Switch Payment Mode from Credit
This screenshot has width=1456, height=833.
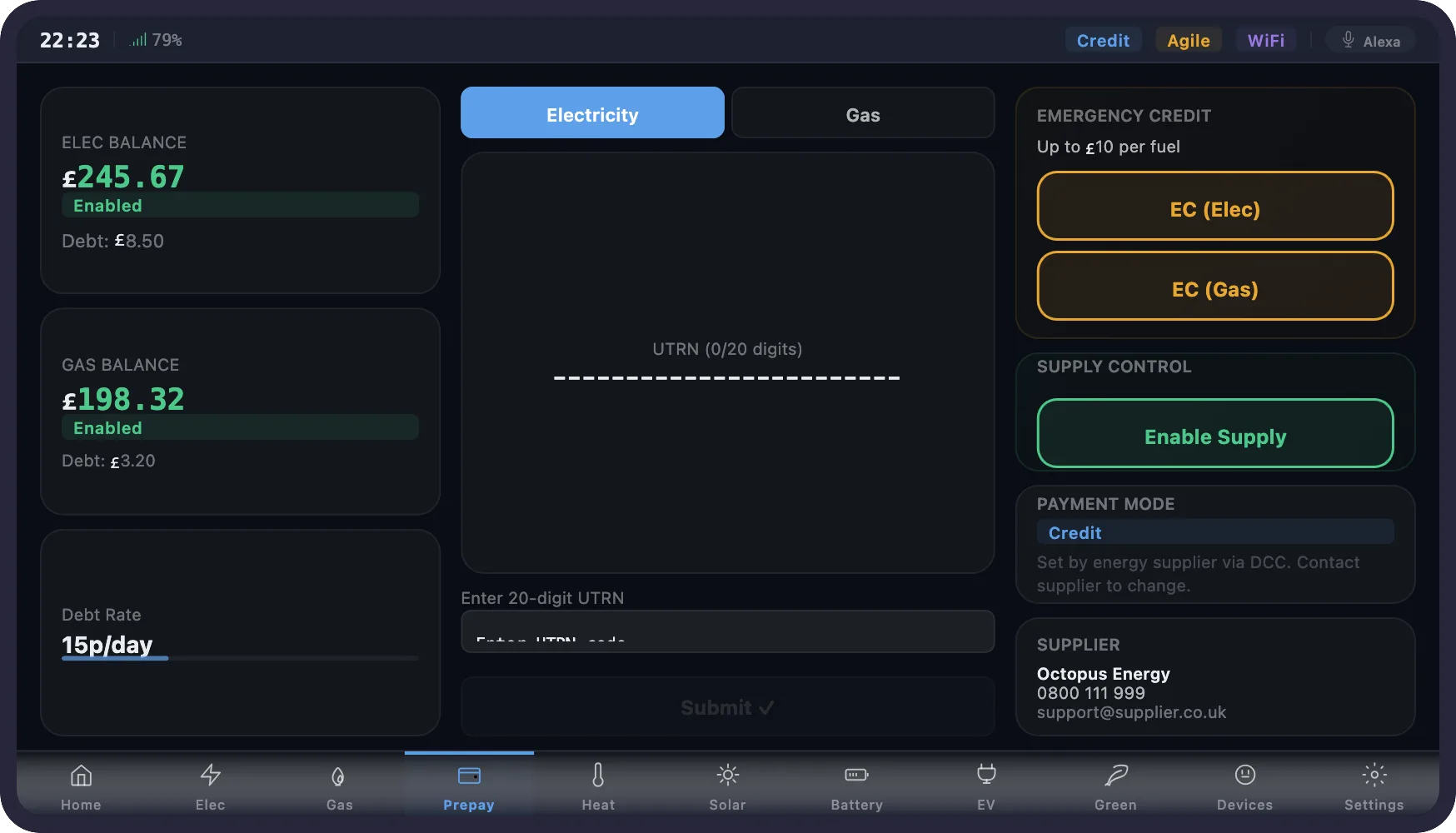coord(1214,532)
